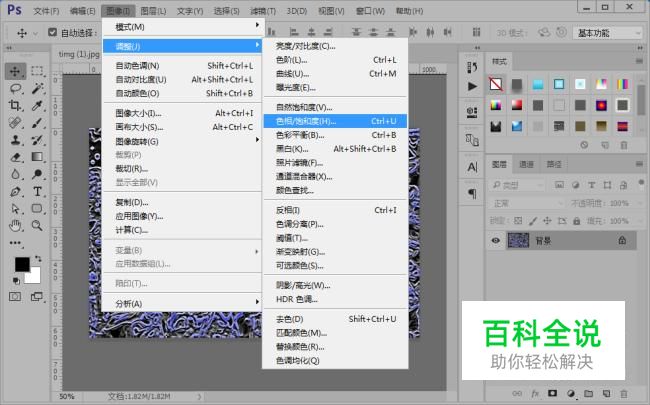Select the Eraser tool
This screenshot has width=650, height=405.
pyautogui.click(x=15, y=157)
